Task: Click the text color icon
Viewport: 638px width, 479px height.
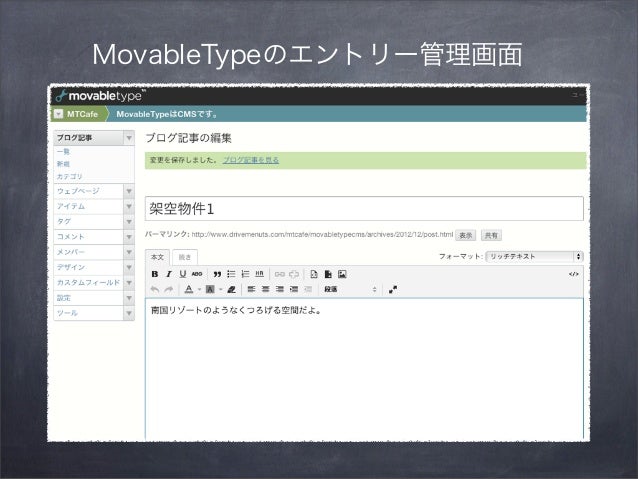Action: pyautogui.click(x=189, y=289)
